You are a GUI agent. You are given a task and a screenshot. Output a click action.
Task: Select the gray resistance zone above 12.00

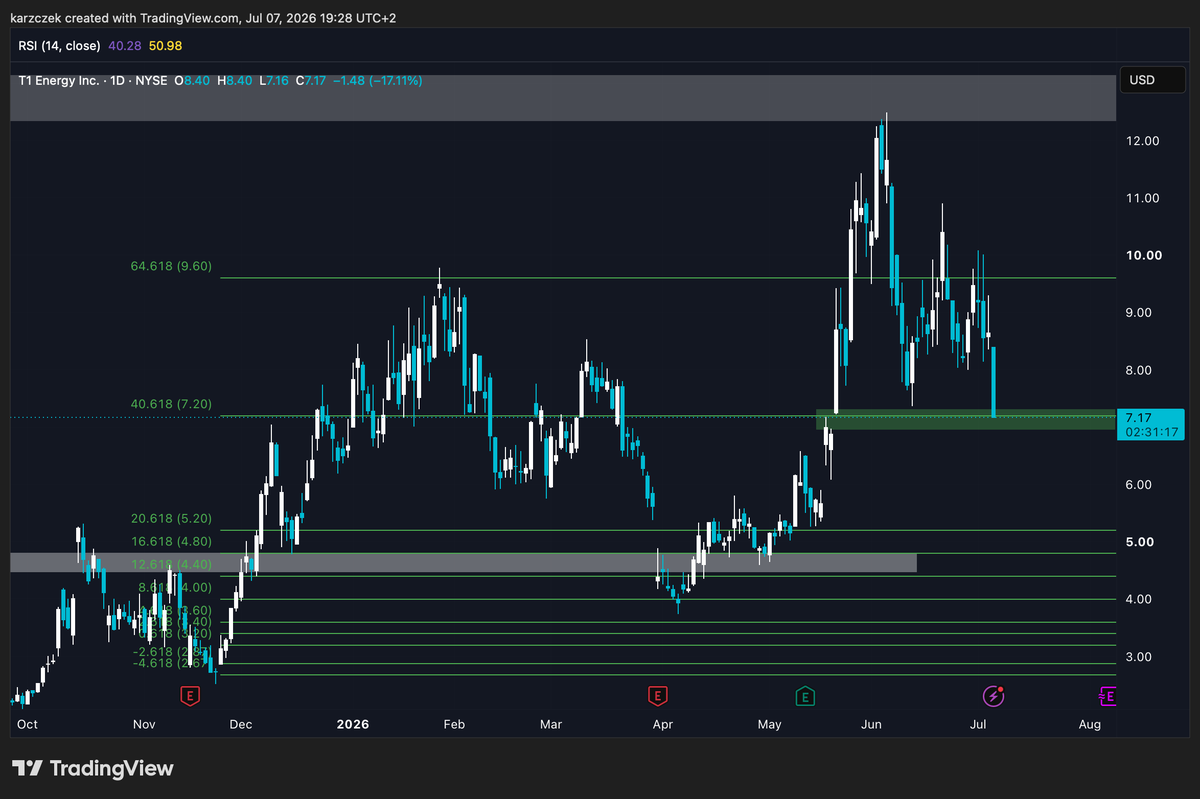click(x=562, y=98)
